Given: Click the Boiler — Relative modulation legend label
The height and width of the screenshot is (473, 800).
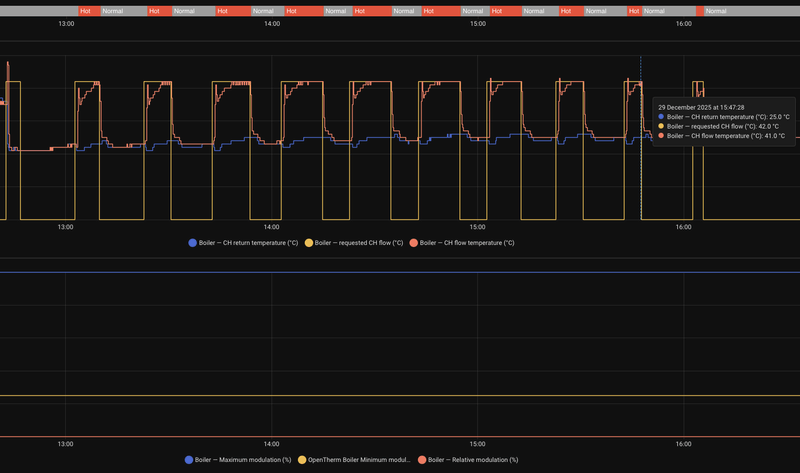Looking at the screenshot, I should click(473, 460).
